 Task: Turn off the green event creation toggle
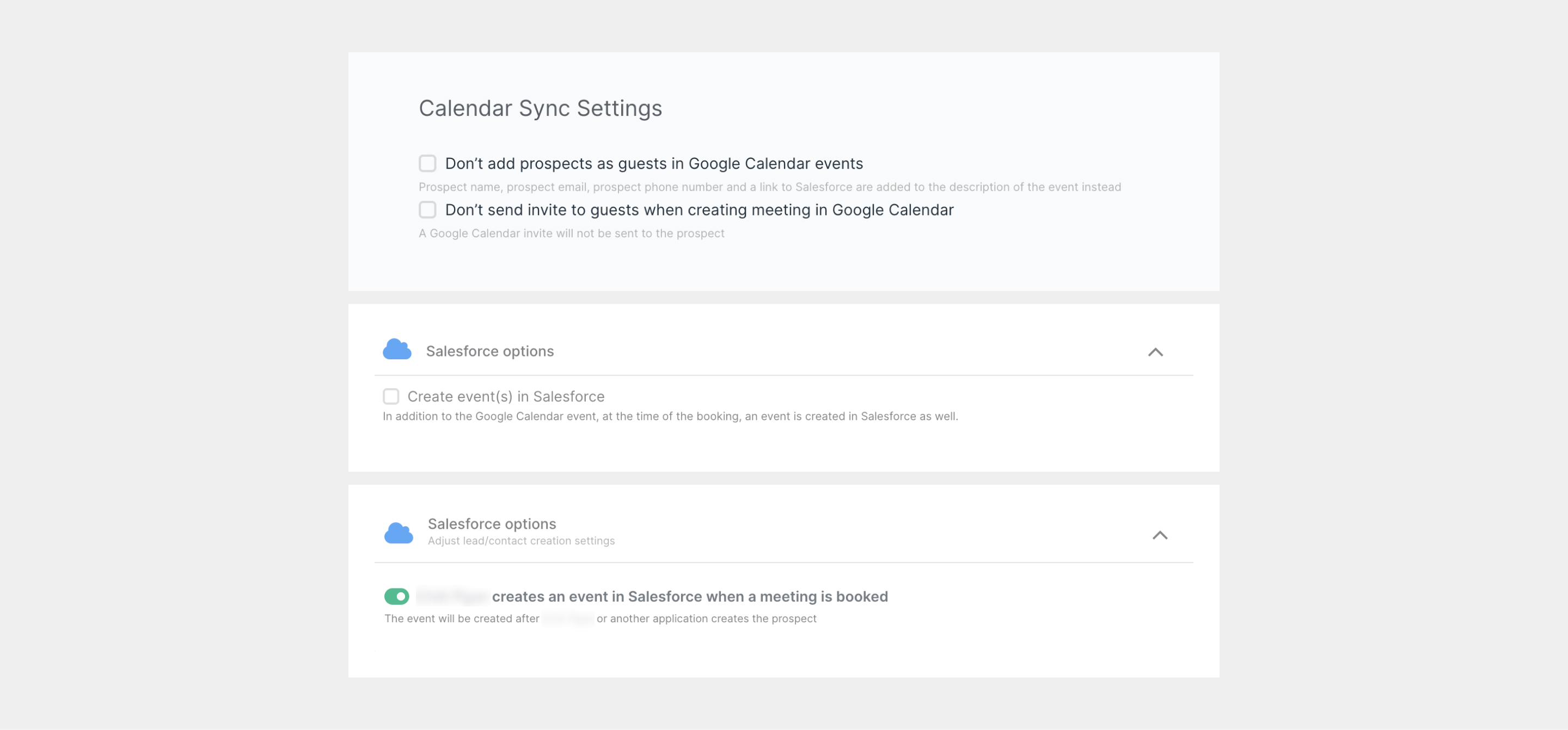point(396,596)
